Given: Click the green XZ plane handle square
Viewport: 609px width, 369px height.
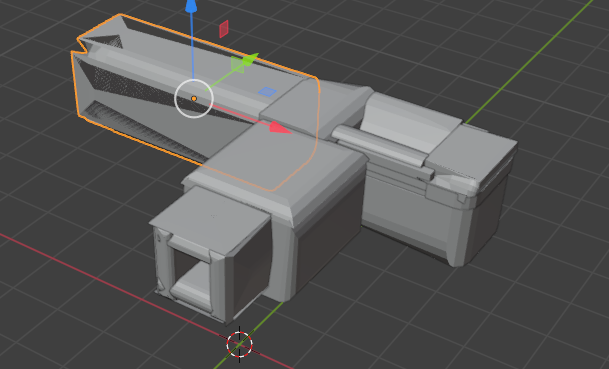Looking at the screenshot, I should coord(237,64).
